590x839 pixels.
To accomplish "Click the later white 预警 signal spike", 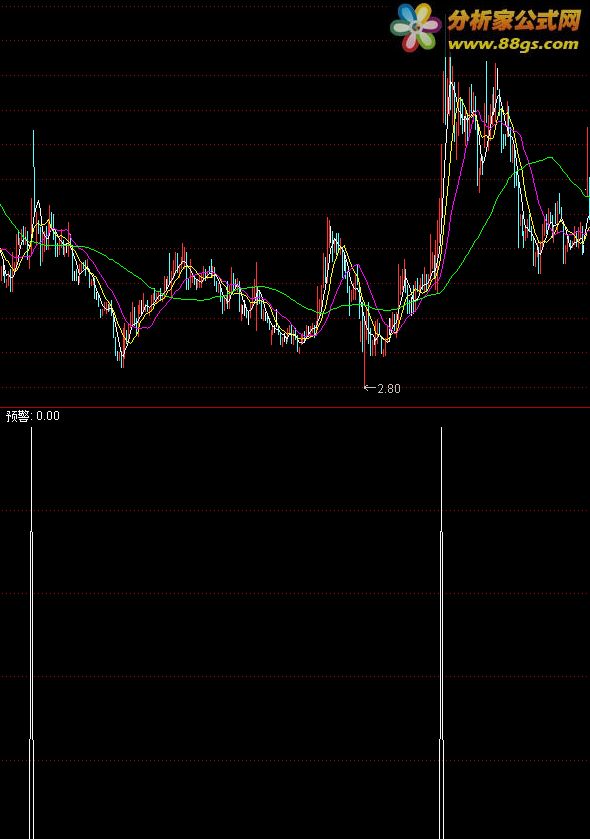I will (x=441, y=632).
